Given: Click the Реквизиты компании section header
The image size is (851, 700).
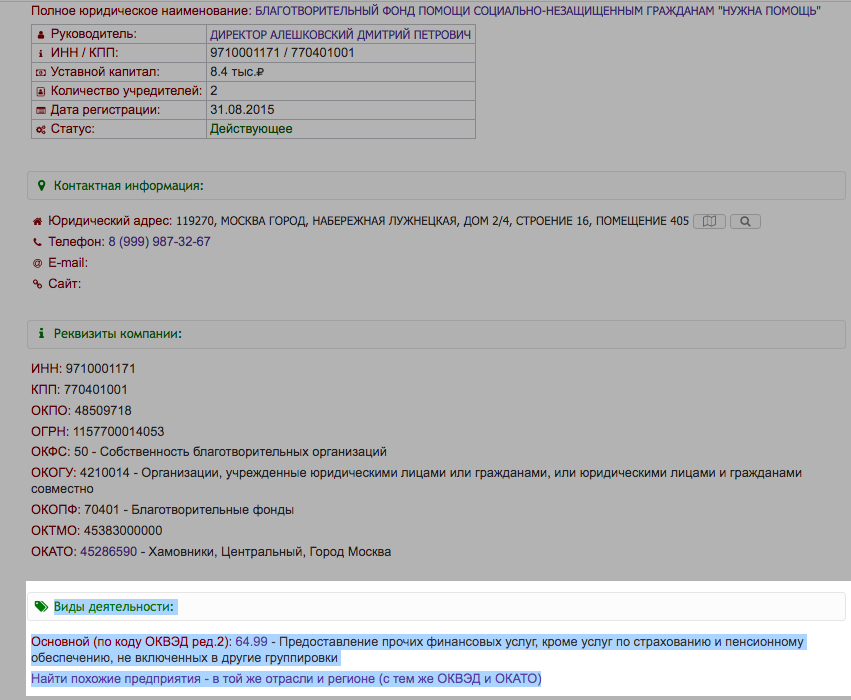Looking at the screenshot, I should (x=436, y=334).
